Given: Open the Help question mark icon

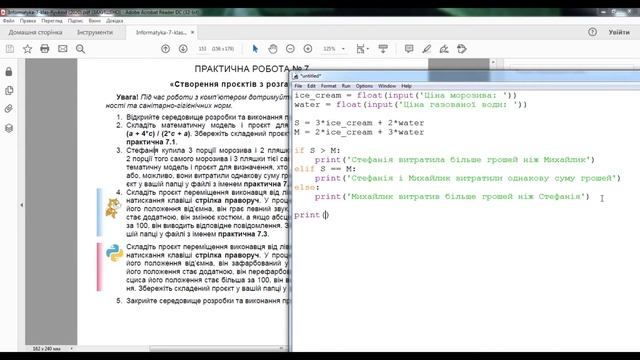Looking at the screenshot, I should 592,32.
